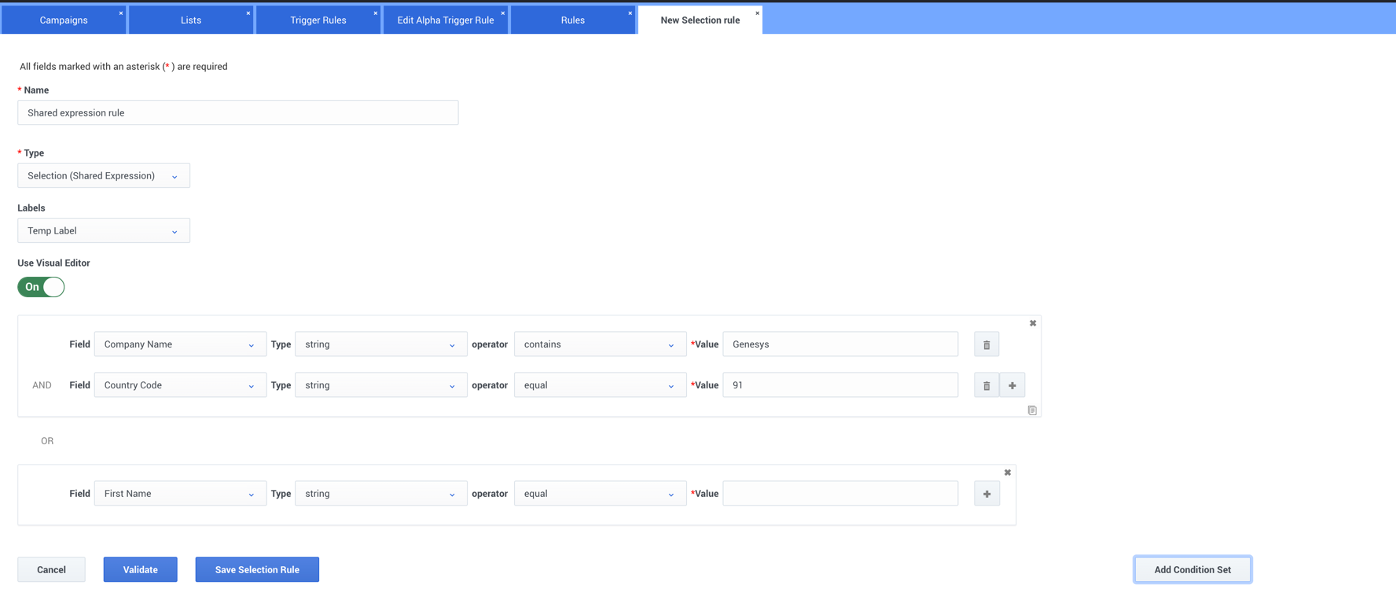Add condition after First Name row

(x=987, y=494)
